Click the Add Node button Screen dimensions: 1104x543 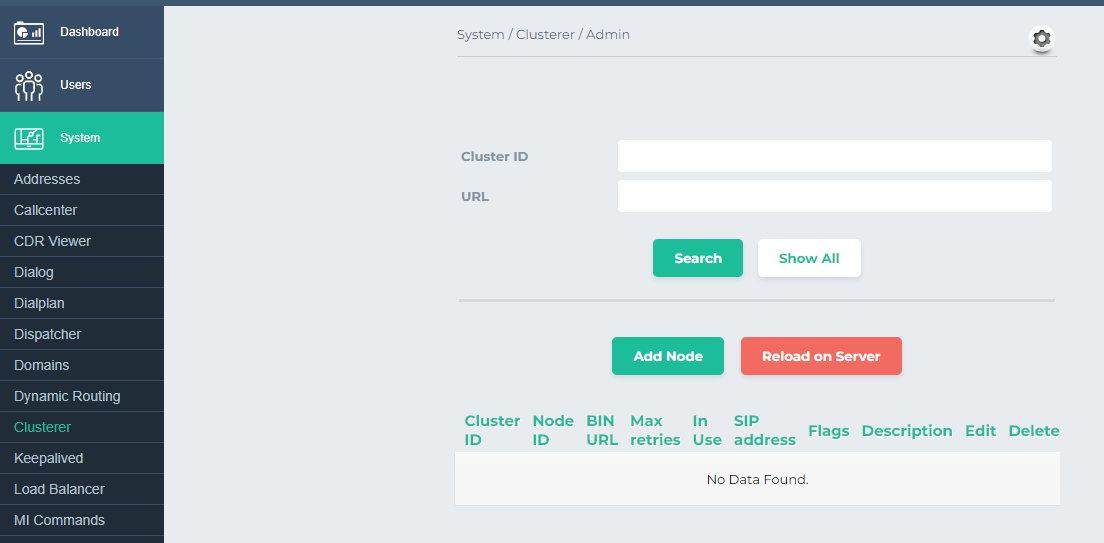[x=667, y=356]
